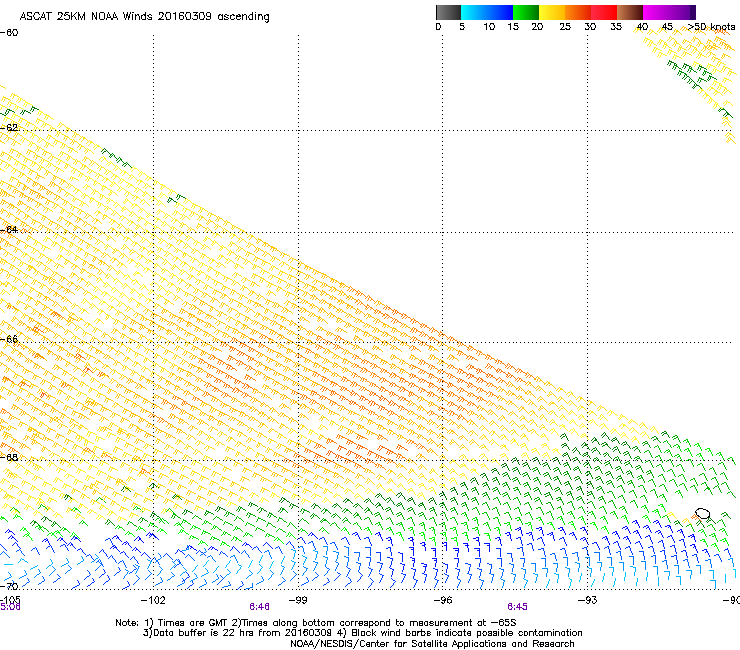
Task: Click the -96 longitude axis label
Action: coord(443,600)
